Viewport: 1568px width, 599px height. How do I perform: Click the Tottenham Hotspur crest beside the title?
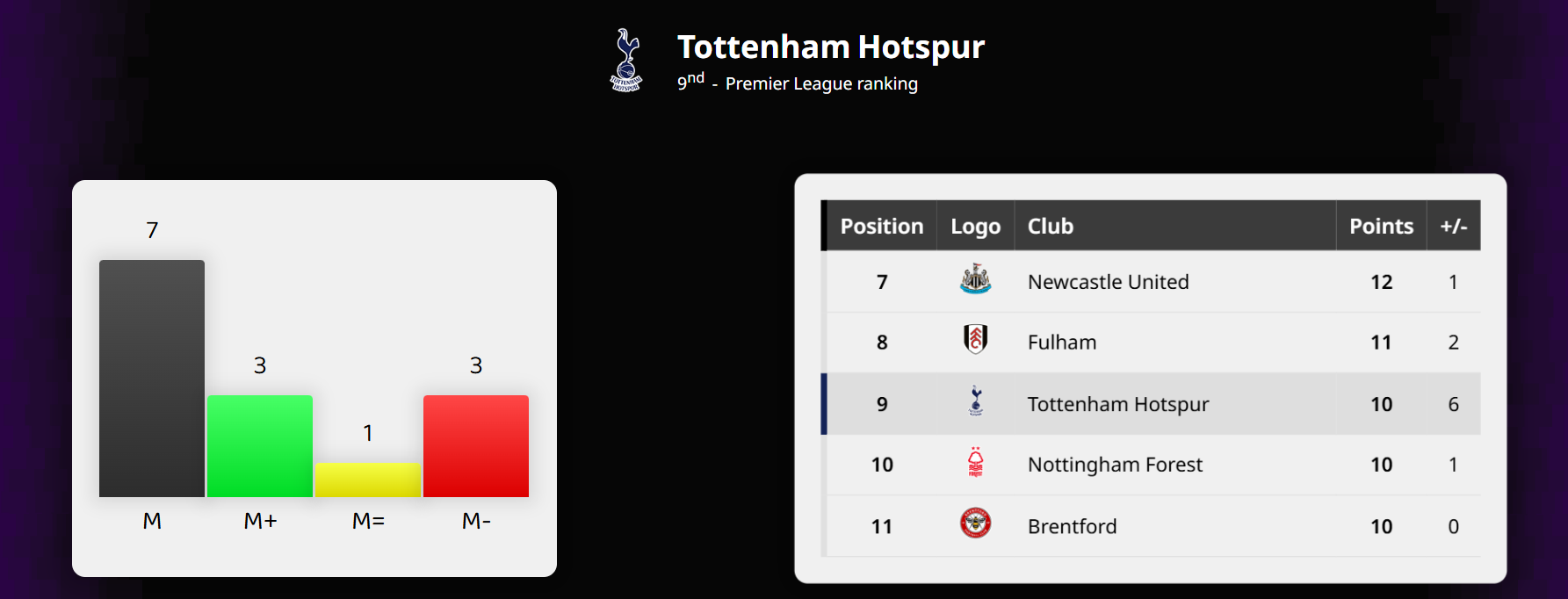click(626, 61)
